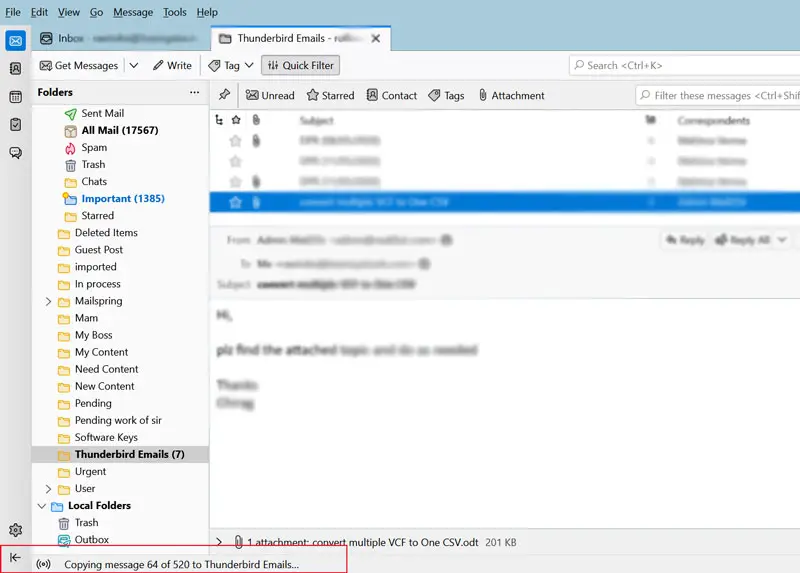Image resolution: width=800 pixels, height=573 pixels.
Task: Open the Tasks space icon
Action: pos(15,125)
